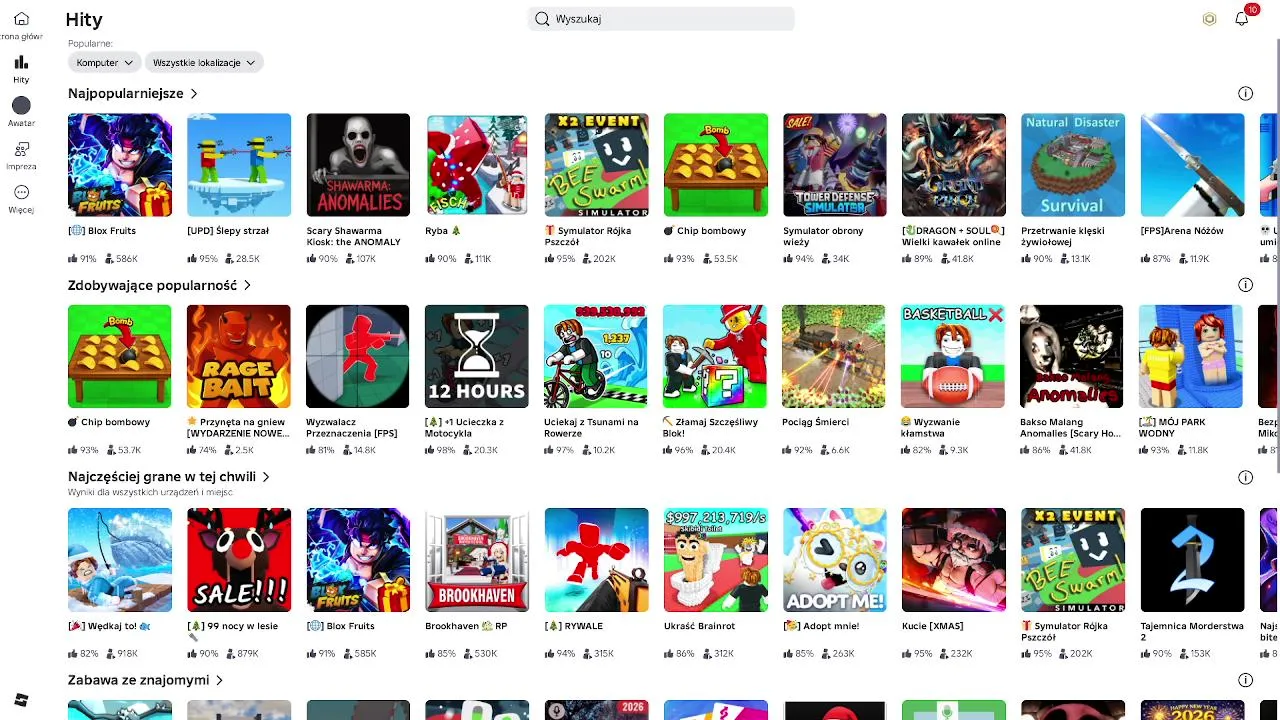Show info for Zdobywające popularność section

point(1245,285)
